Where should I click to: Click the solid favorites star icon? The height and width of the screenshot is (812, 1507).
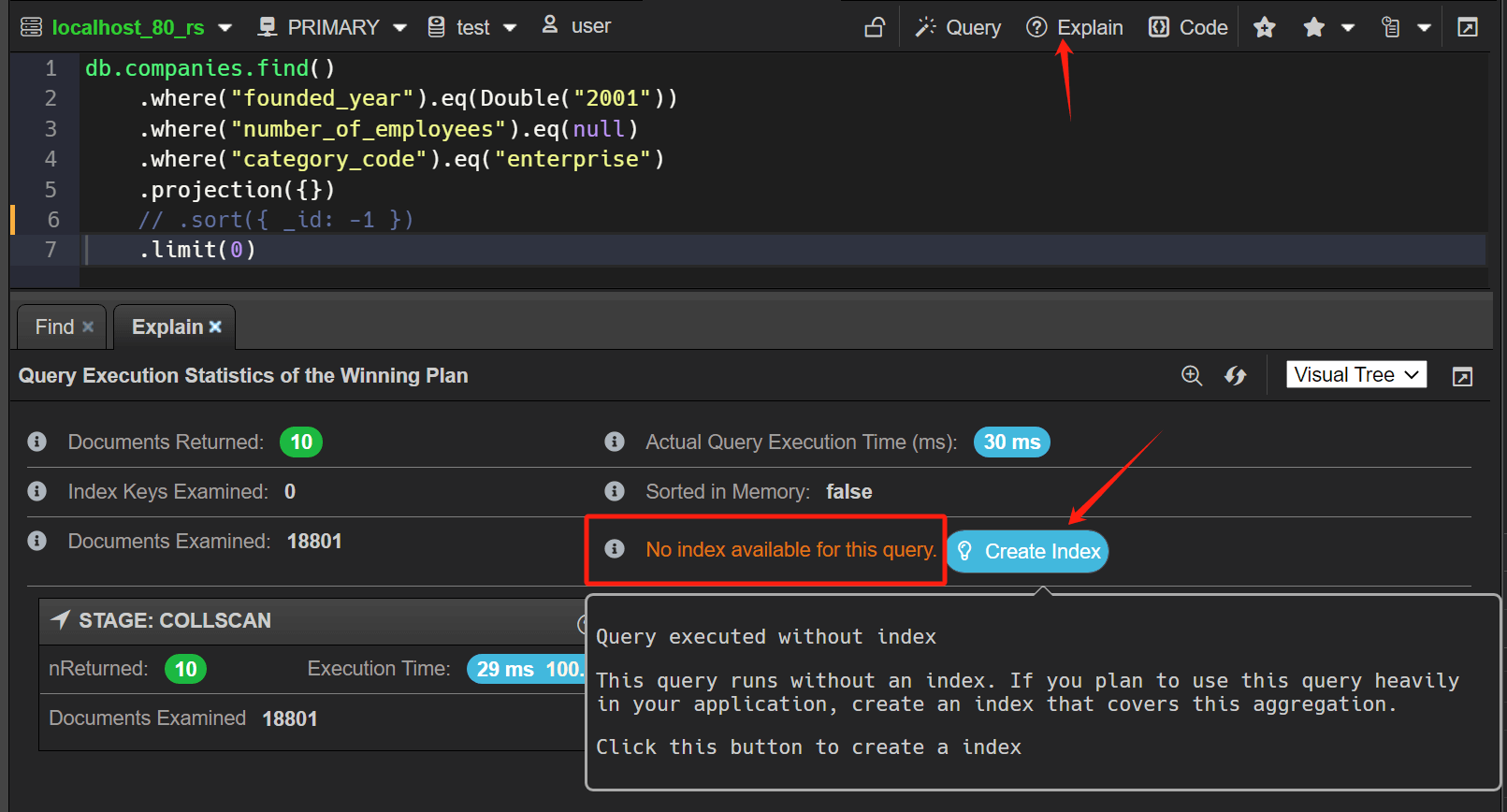click(x=1314, y=27)
